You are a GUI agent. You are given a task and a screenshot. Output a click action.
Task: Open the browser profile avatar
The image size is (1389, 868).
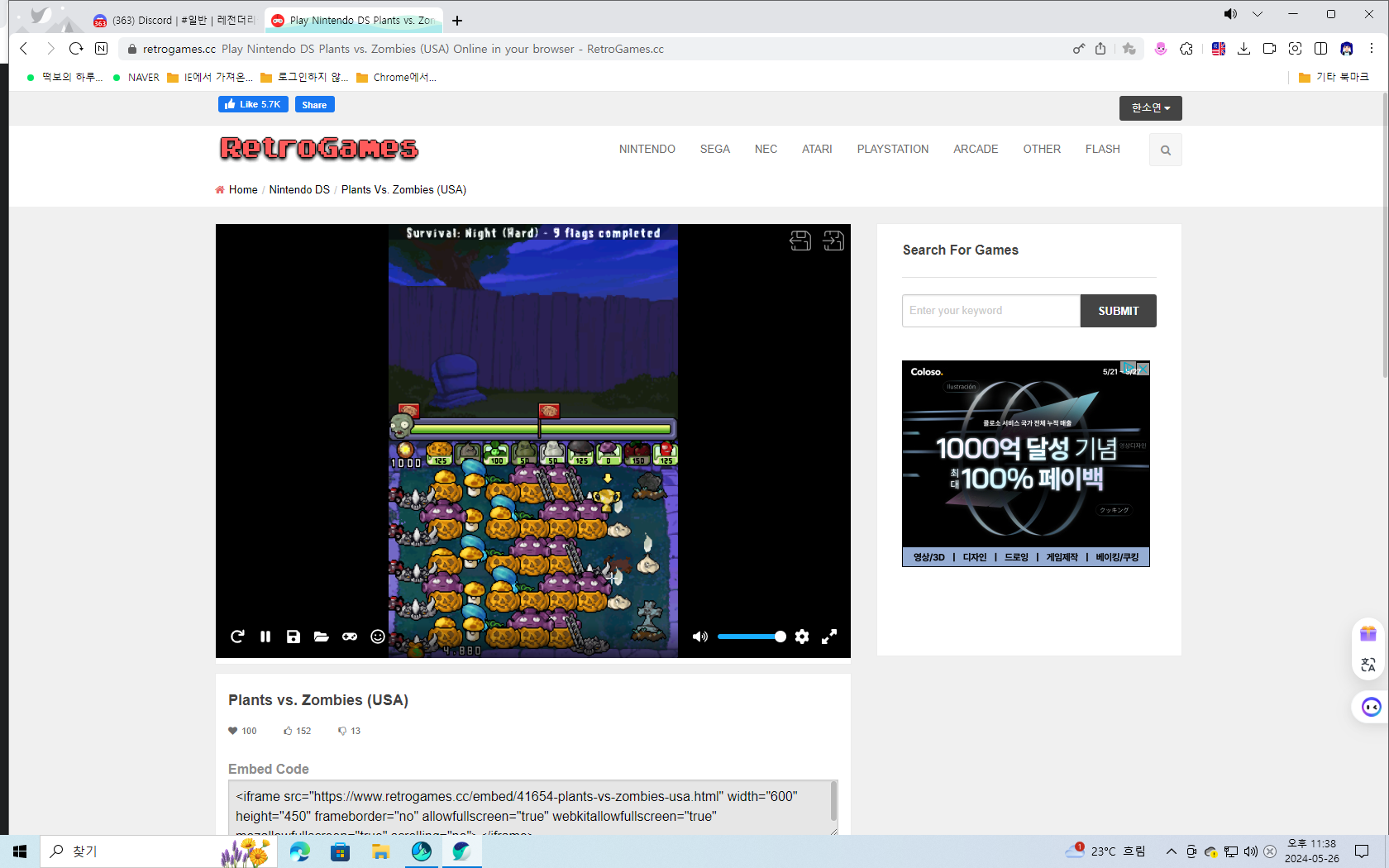[1347, 49]
